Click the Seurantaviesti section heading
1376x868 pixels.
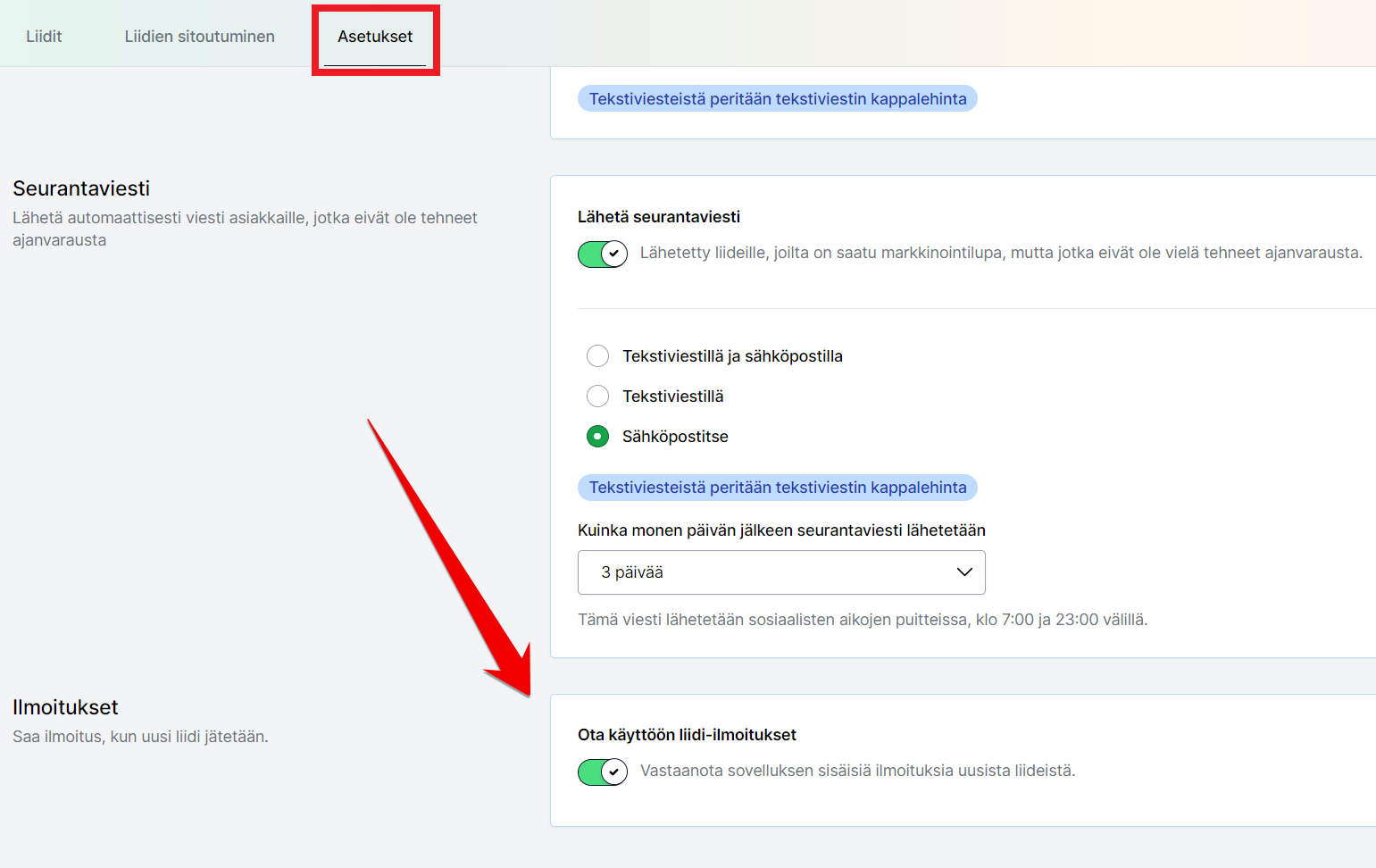(81, 188)
